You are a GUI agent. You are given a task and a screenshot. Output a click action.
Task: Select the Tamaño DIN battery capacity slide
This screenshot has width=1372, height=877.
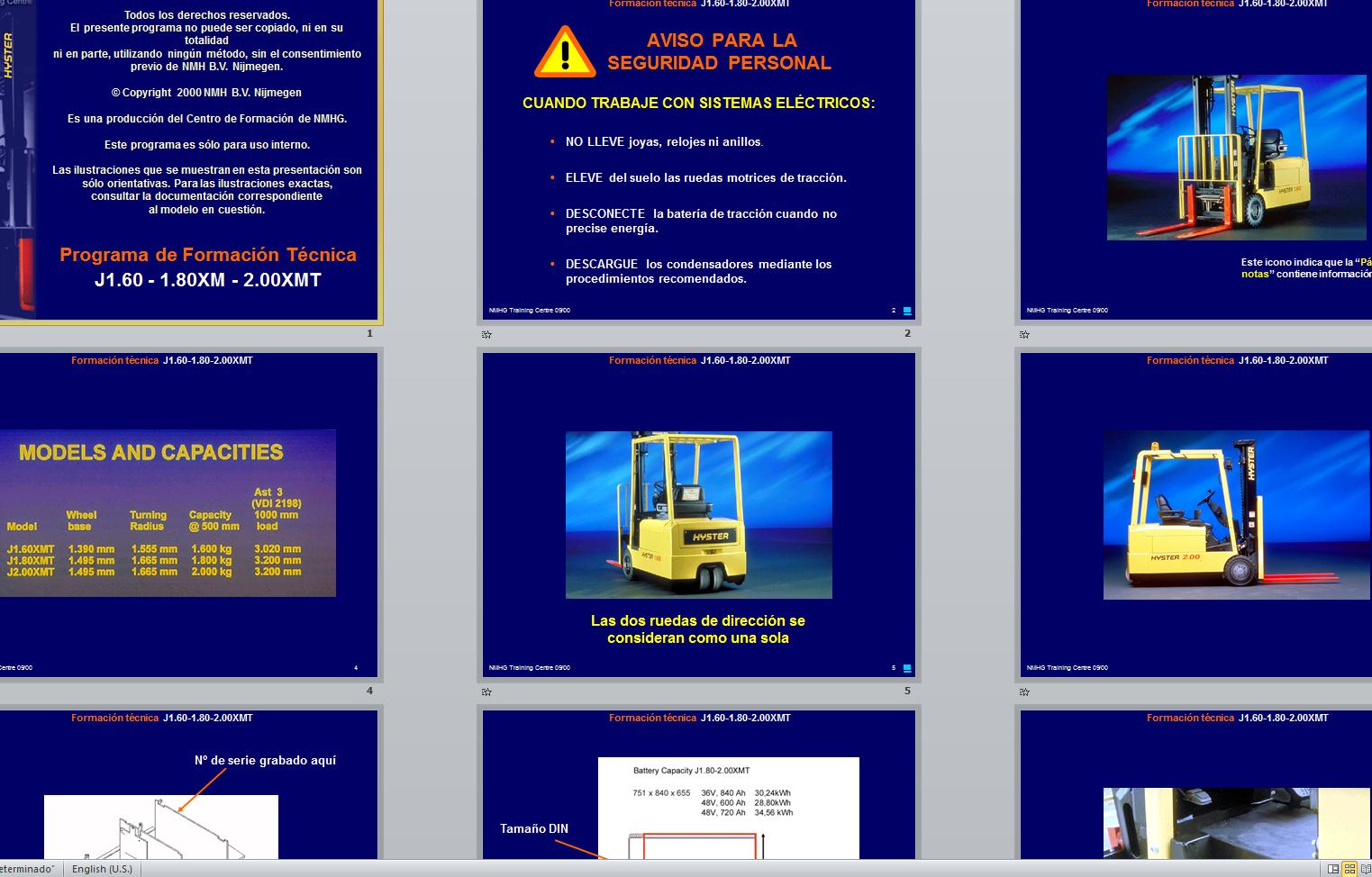point(699,784)
